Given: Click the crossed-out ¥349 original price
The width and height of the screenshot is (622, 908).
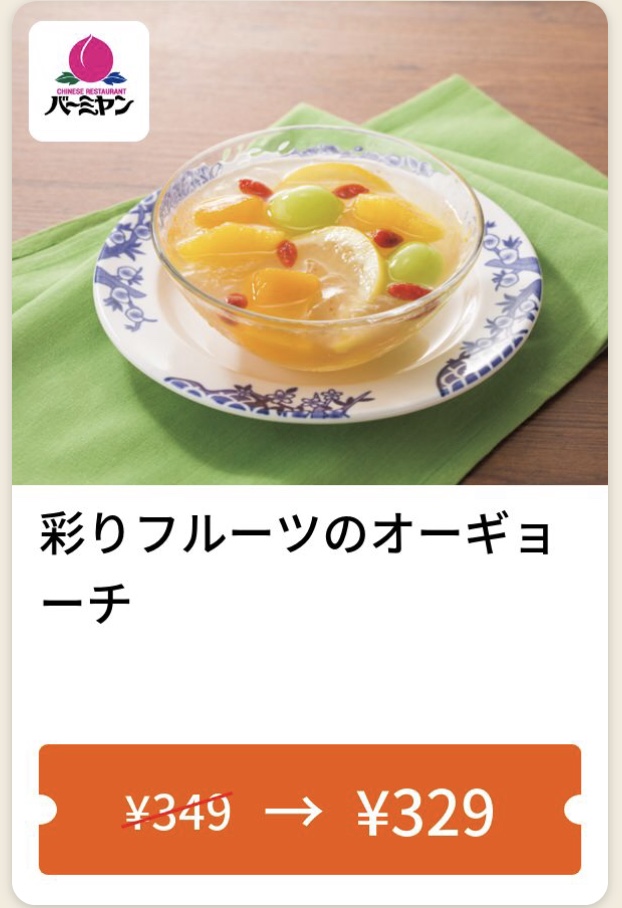Looking at the screenshot, I should [179, 811].
